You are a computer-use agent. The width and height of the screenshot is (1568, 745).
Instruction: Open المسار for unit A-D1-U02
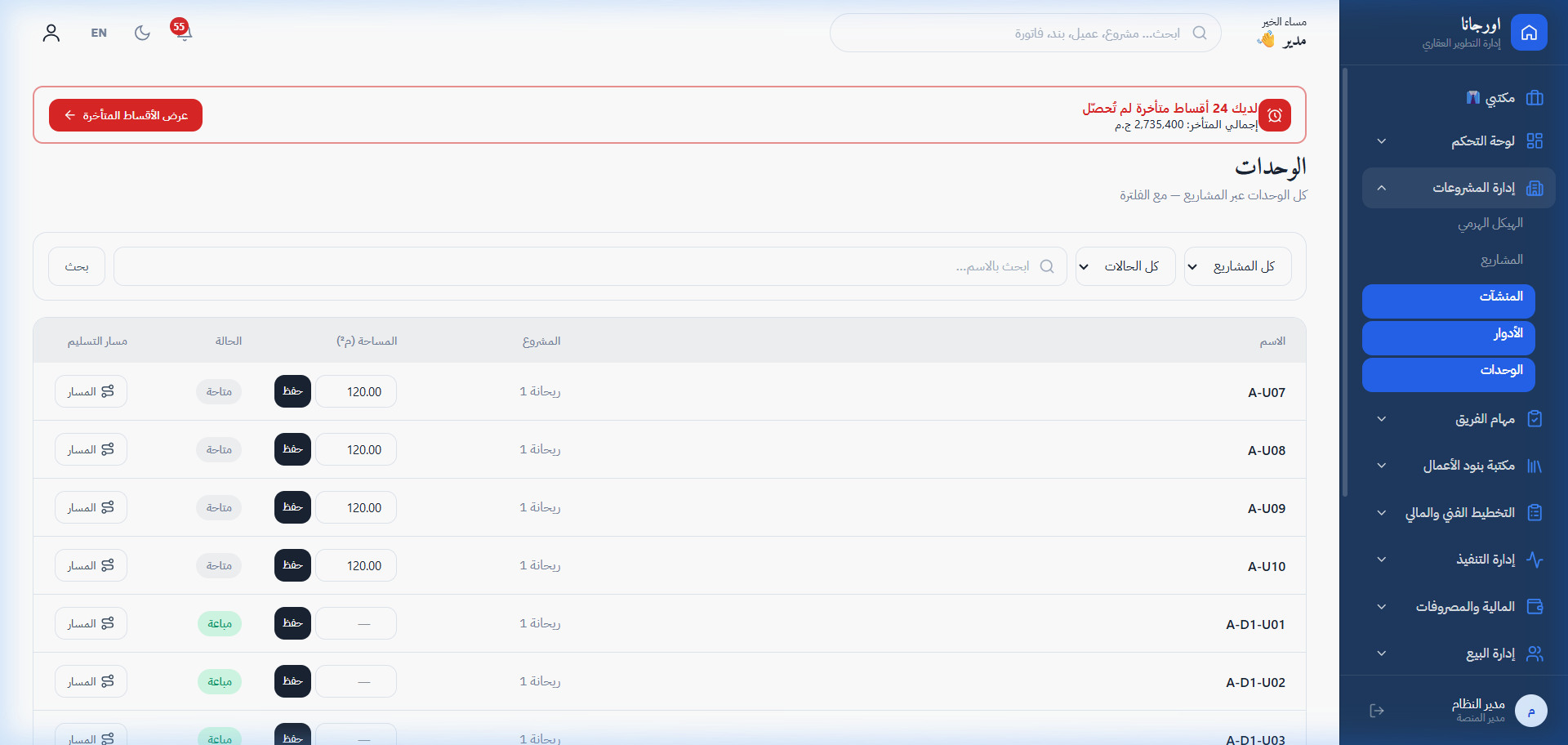(x=91, y=681)
